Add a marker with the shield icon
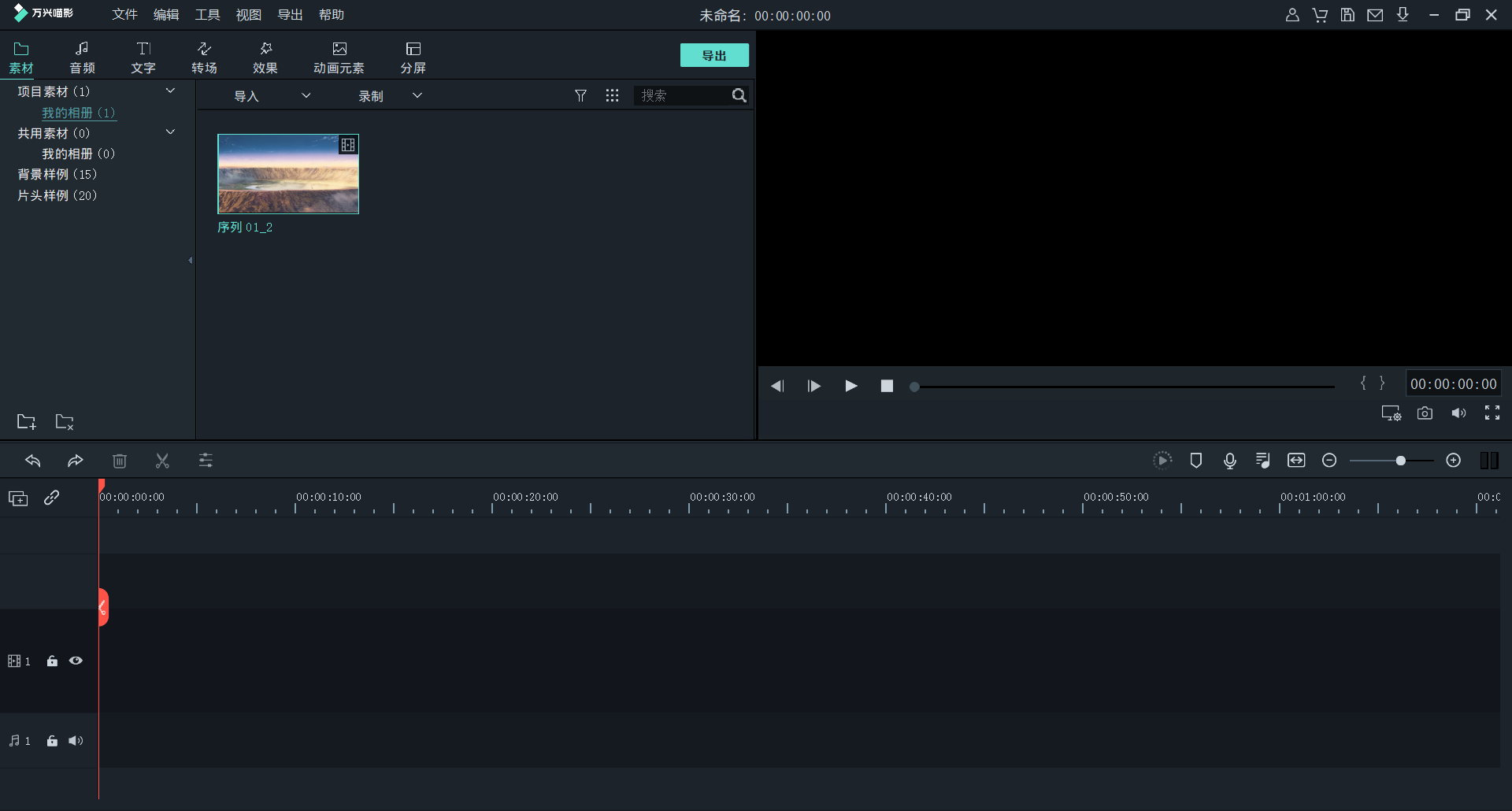1512x811 pixels. point(1195,461)
